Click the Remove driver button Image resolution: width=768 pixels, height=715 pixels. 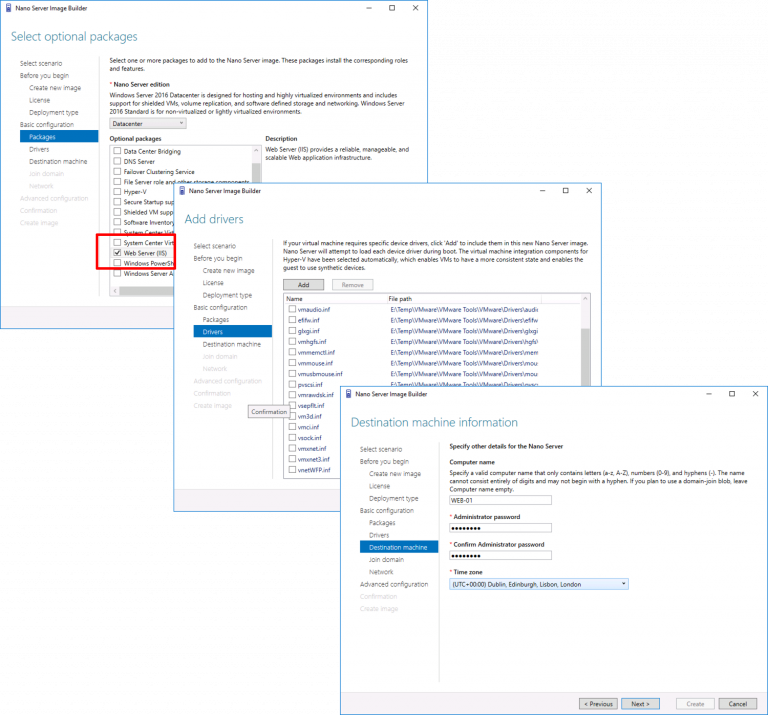(353, 285)
